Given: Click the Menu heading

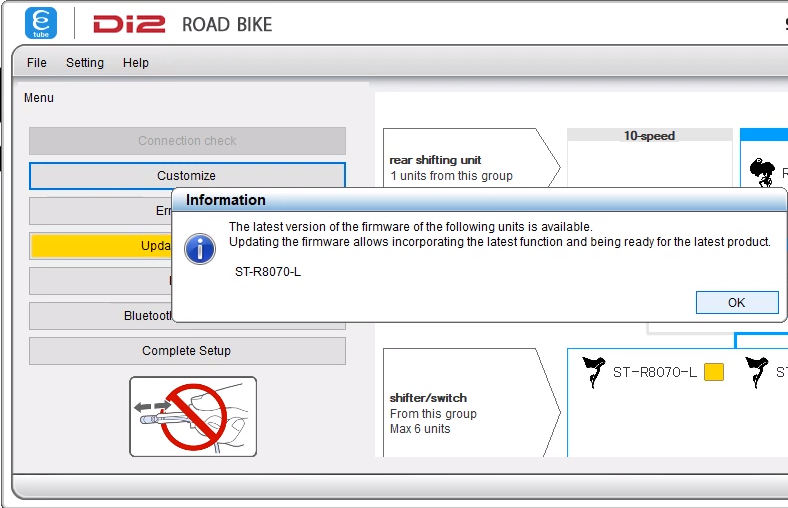Looking at the screenshot, I should click(39, 97).
